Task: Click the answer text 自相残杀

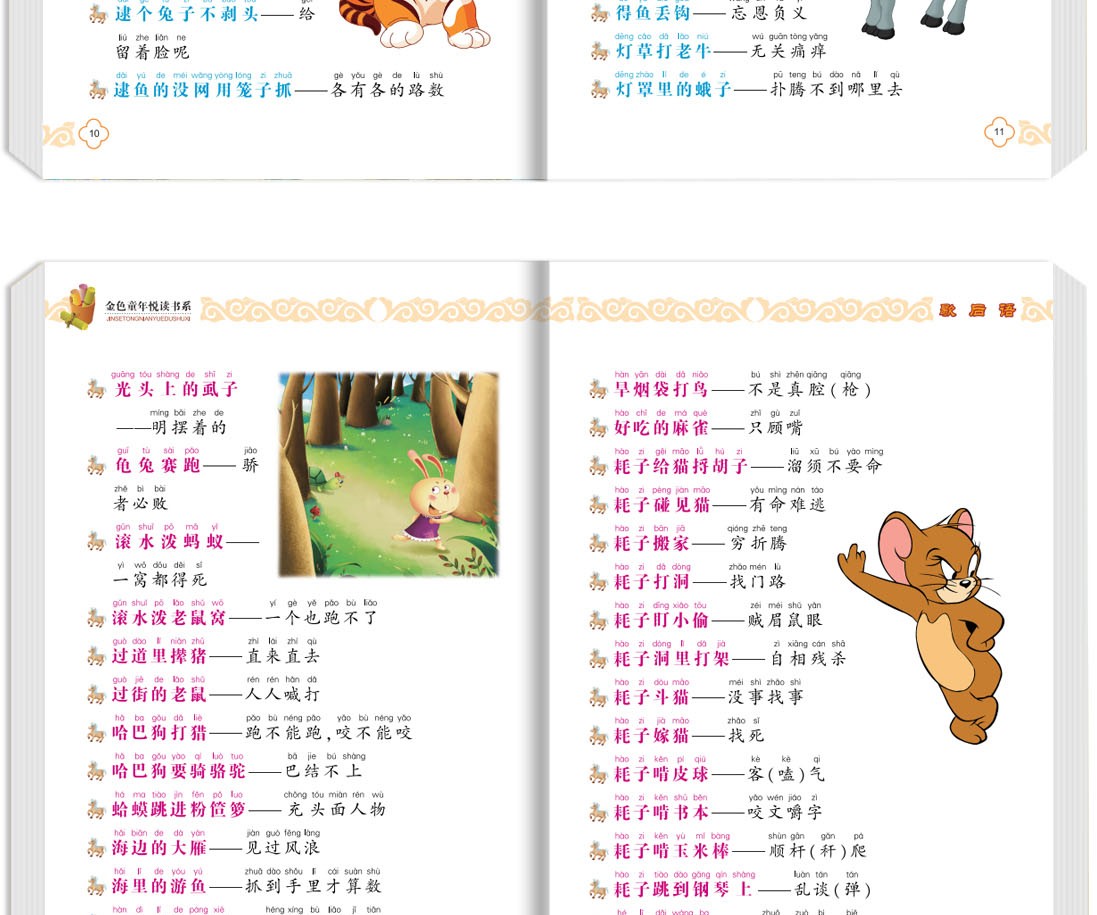Action: (x=808, y=658)
